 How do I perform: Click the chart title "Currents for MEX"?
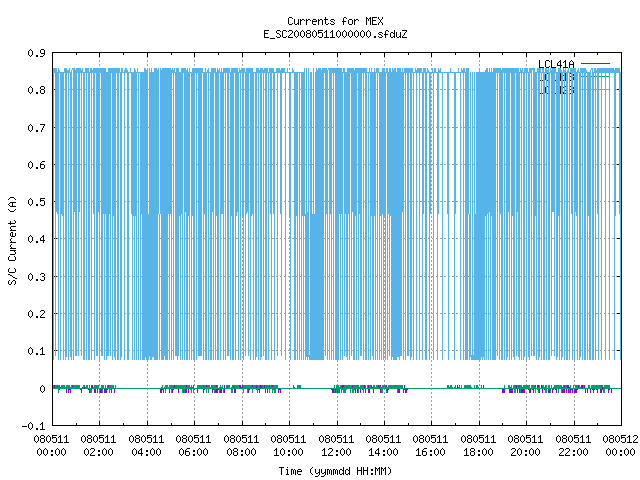pyautogui.click(x=335, y=21)
